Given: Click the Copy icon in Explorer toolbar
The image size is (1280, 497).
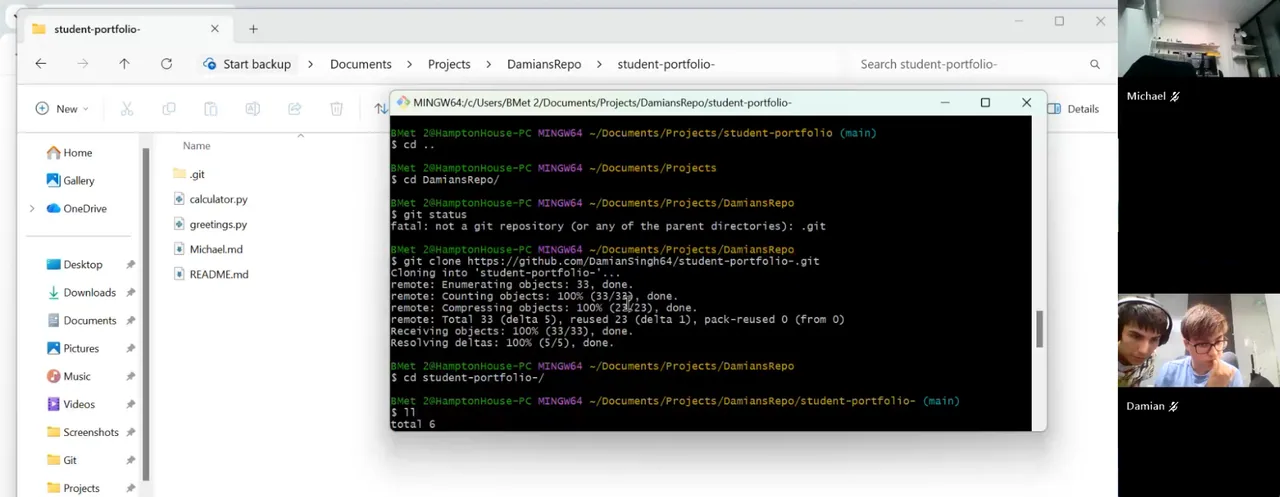Looking at the screenshot, I should 169,109.
